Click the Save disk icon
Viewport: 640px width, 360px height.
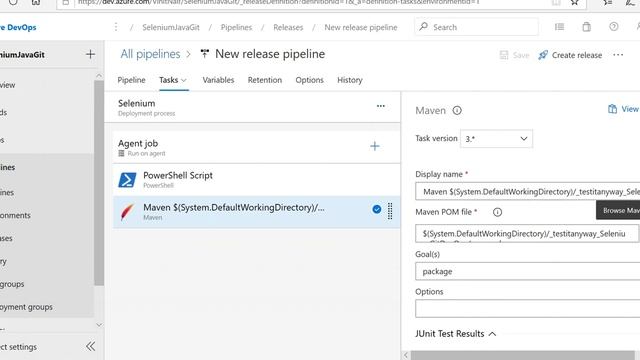click(x=504, y=55)
